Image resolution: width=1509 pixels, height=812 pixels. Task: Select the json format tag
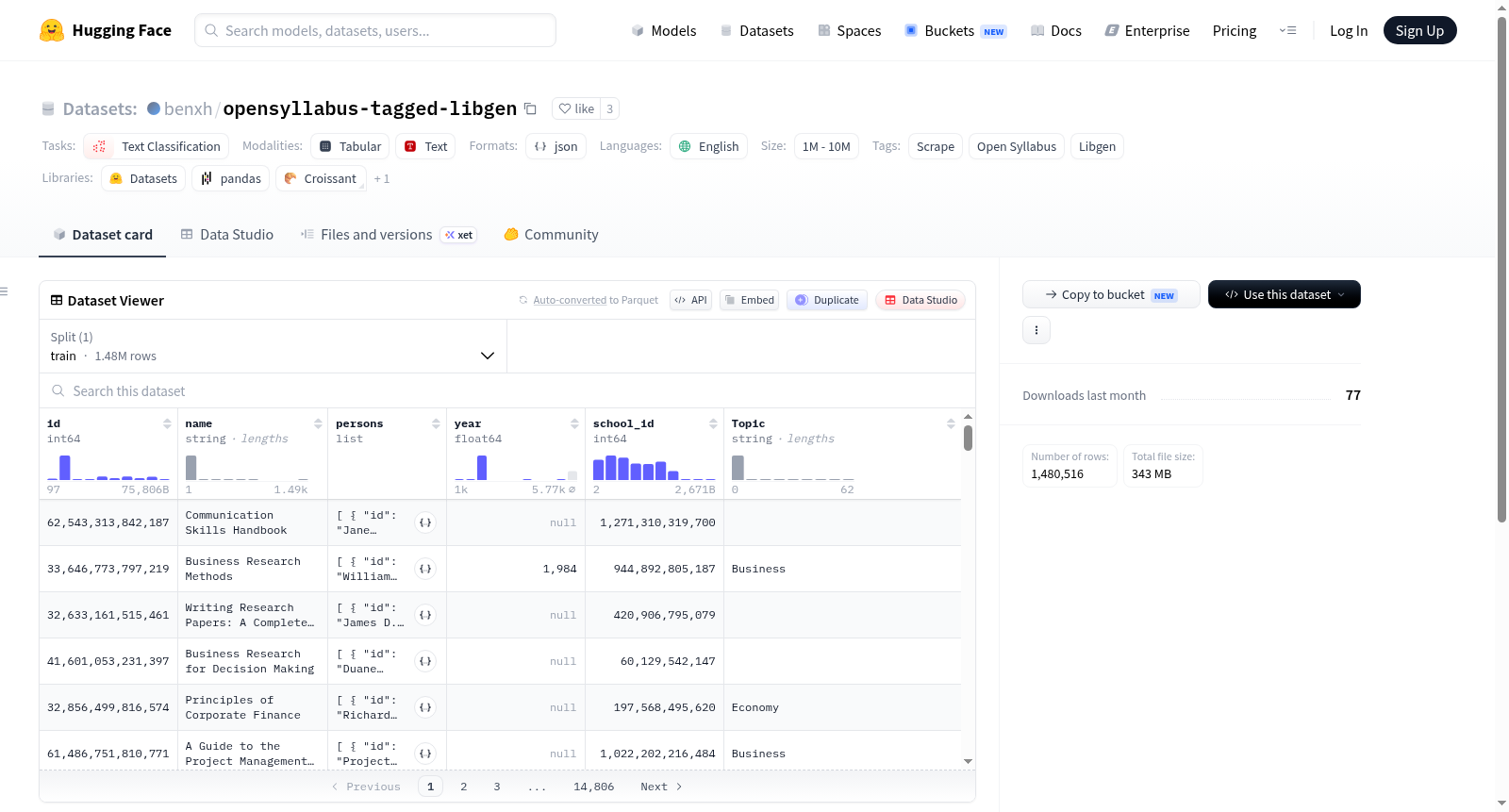556,146
